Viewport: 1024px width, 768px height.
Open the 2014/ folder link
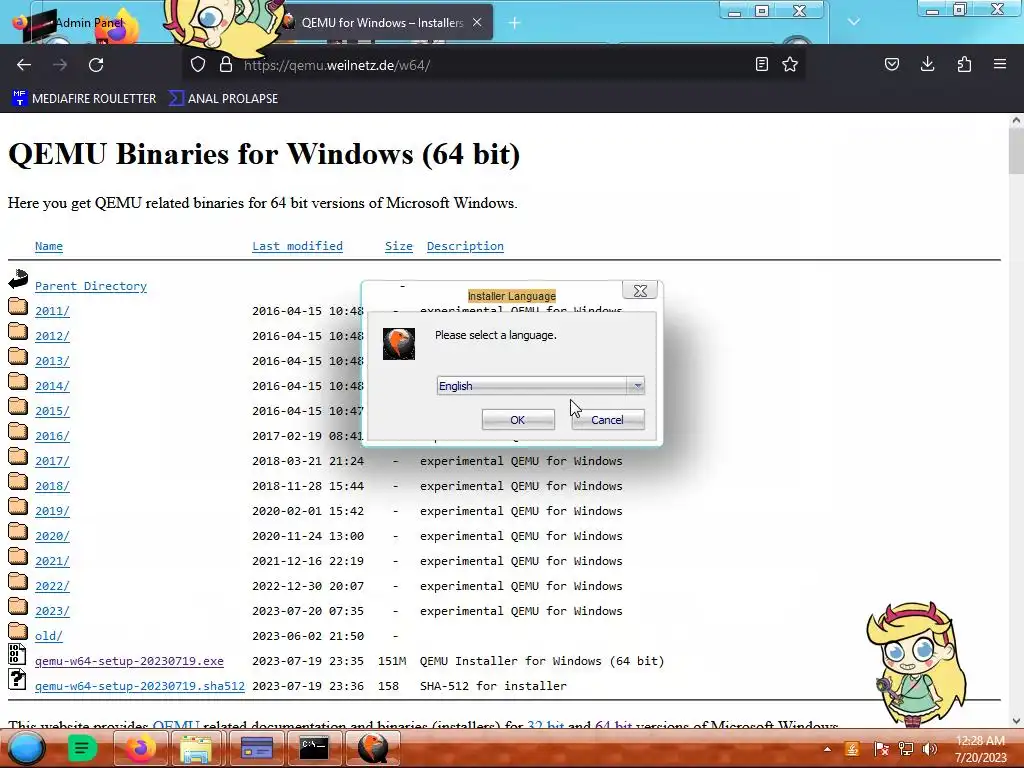[52, 386]
